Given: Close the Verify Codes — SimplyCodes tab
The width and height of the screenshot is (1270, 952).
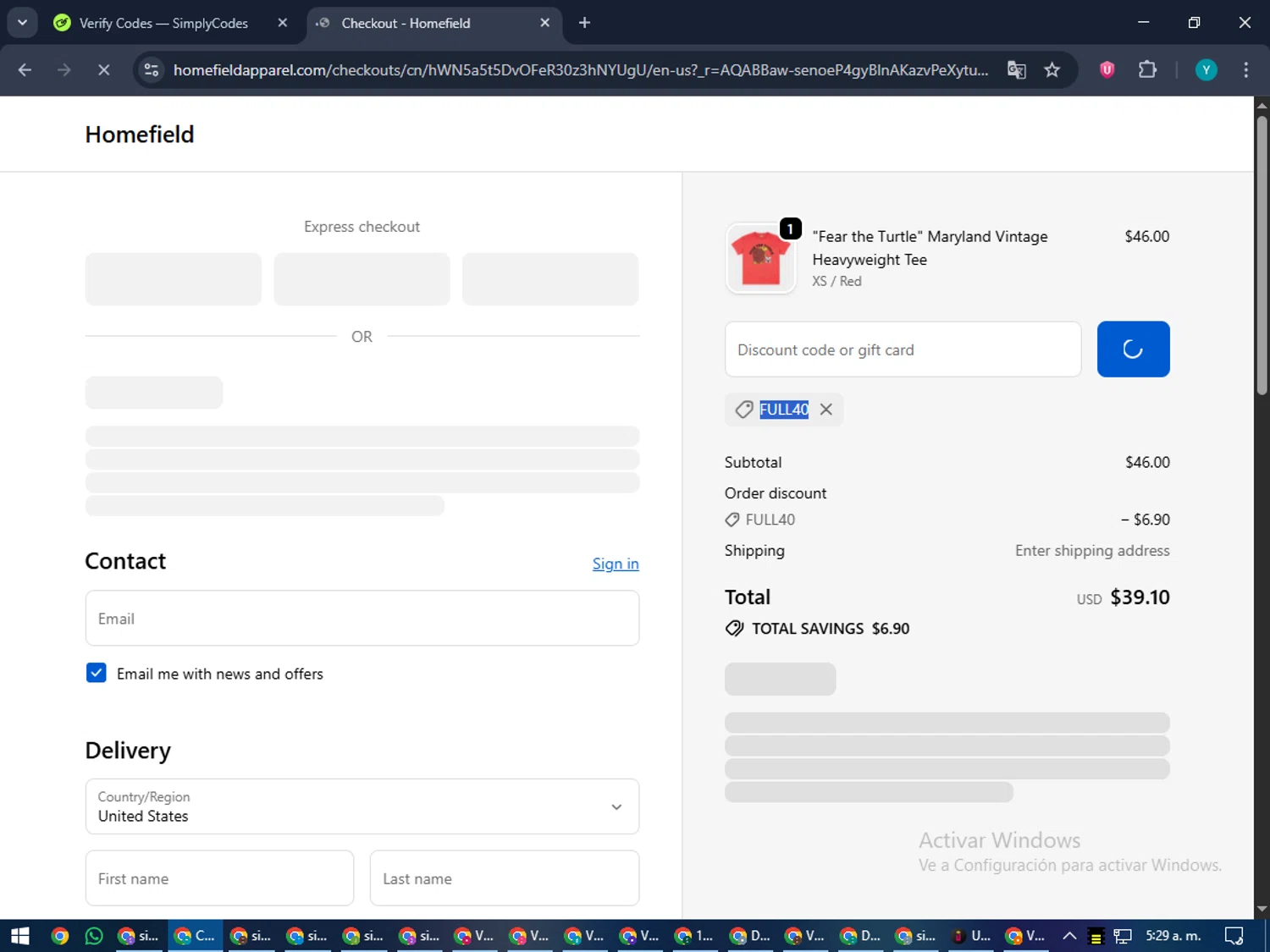Looking at the screenshot, I should [283, 23].
